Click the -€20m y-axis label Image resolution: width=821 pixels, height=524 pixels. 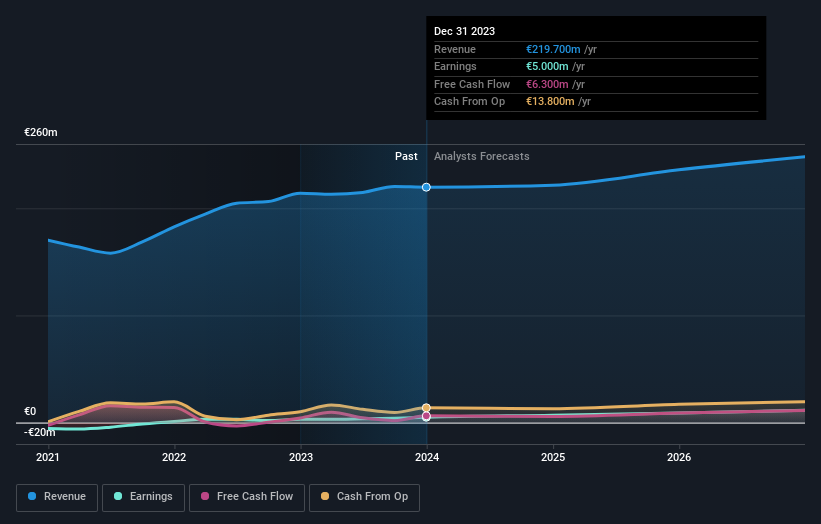pos(40,432)
